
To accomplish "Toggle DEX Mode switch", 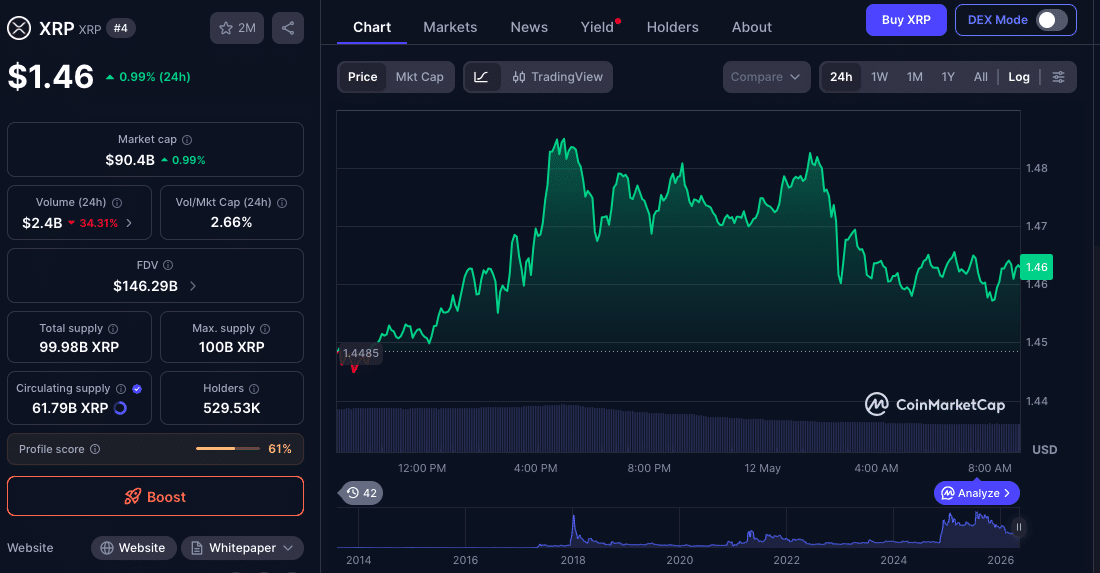I will 1052,20.
